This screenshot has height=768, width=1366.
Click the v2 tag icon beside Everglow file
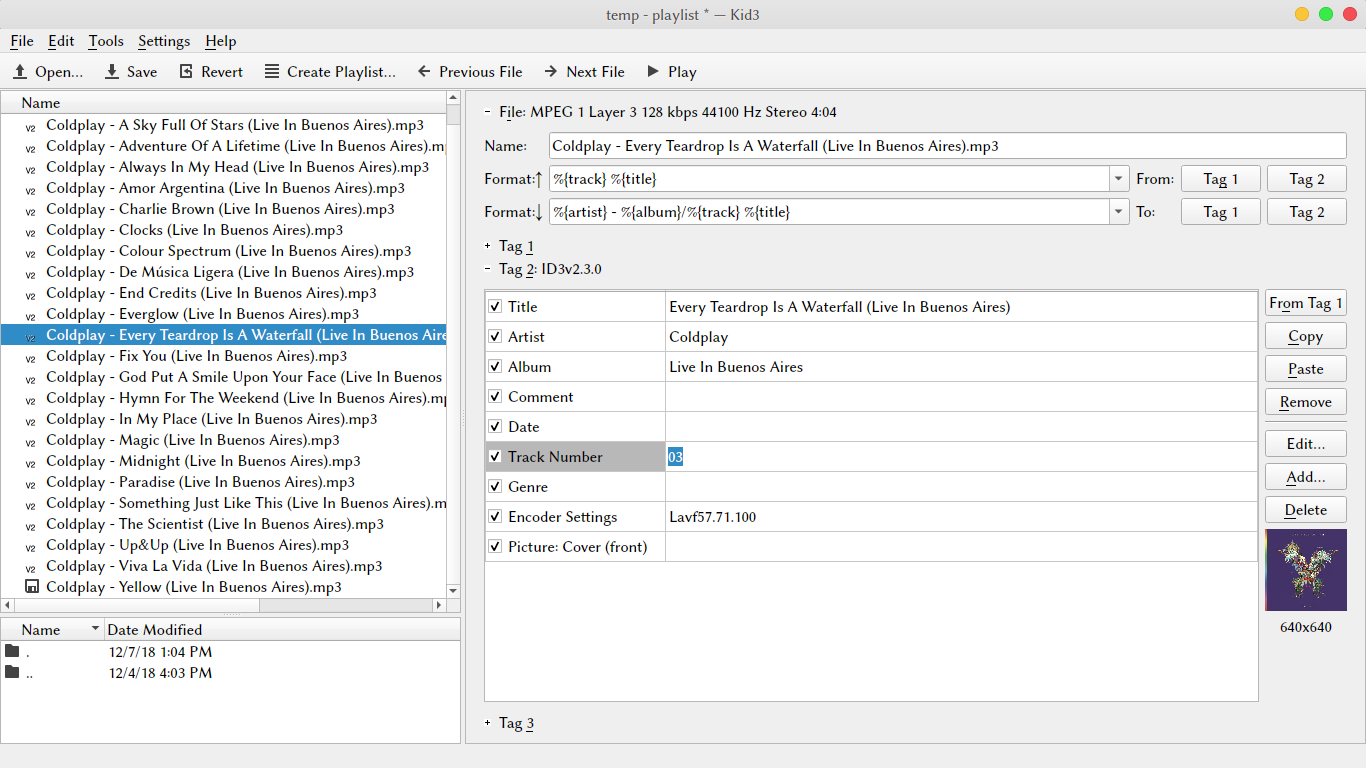pos(31,316)
